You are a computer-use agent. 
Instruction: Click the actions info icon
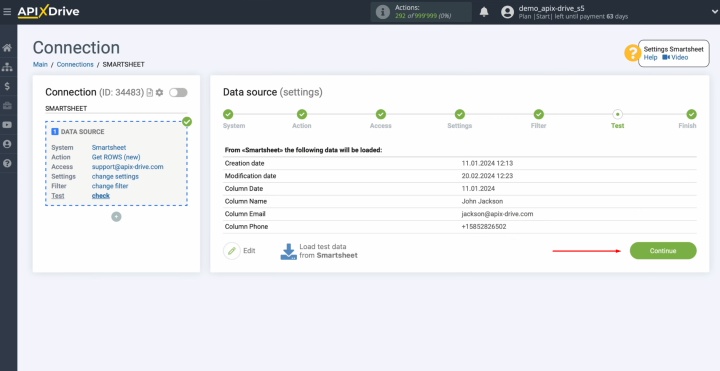382,12
